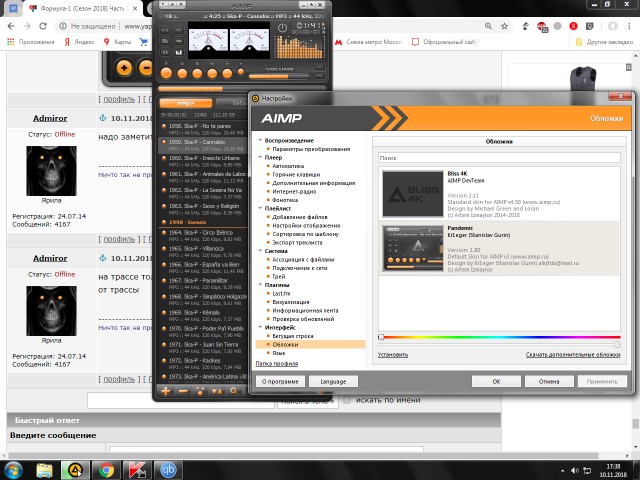Select Бегущая строка in settings tree
The width and height of the screenshot is (640, 480).
(x=293, y=336)
